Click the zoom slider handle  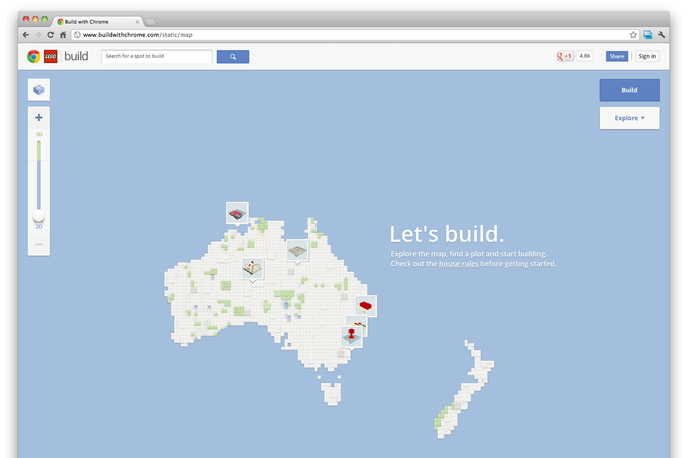tap(39, 215)
